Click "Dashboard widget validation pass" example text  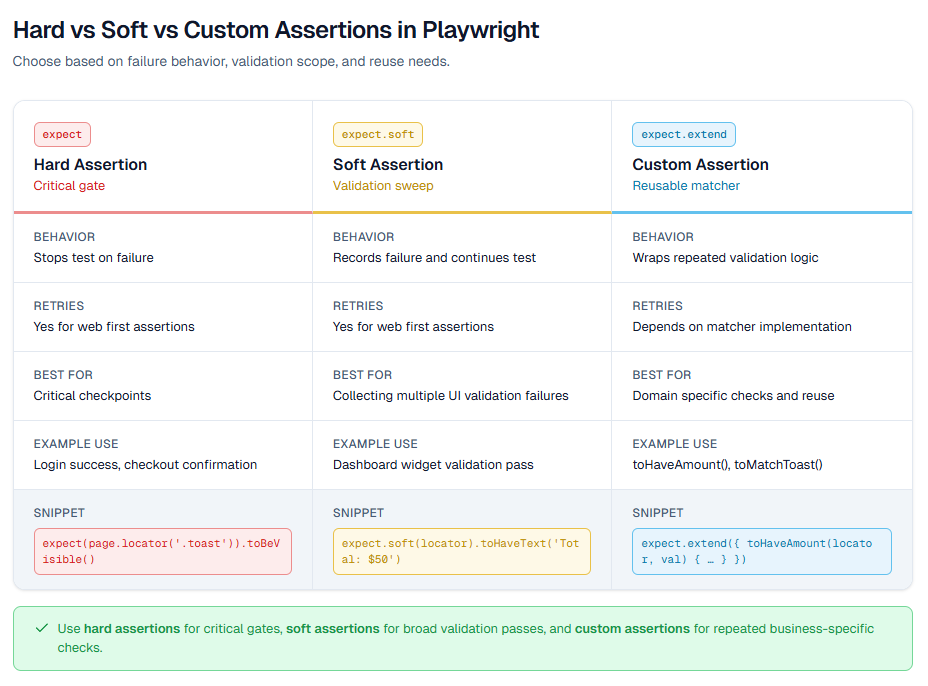pyautogui.click(x=433, y=465)
